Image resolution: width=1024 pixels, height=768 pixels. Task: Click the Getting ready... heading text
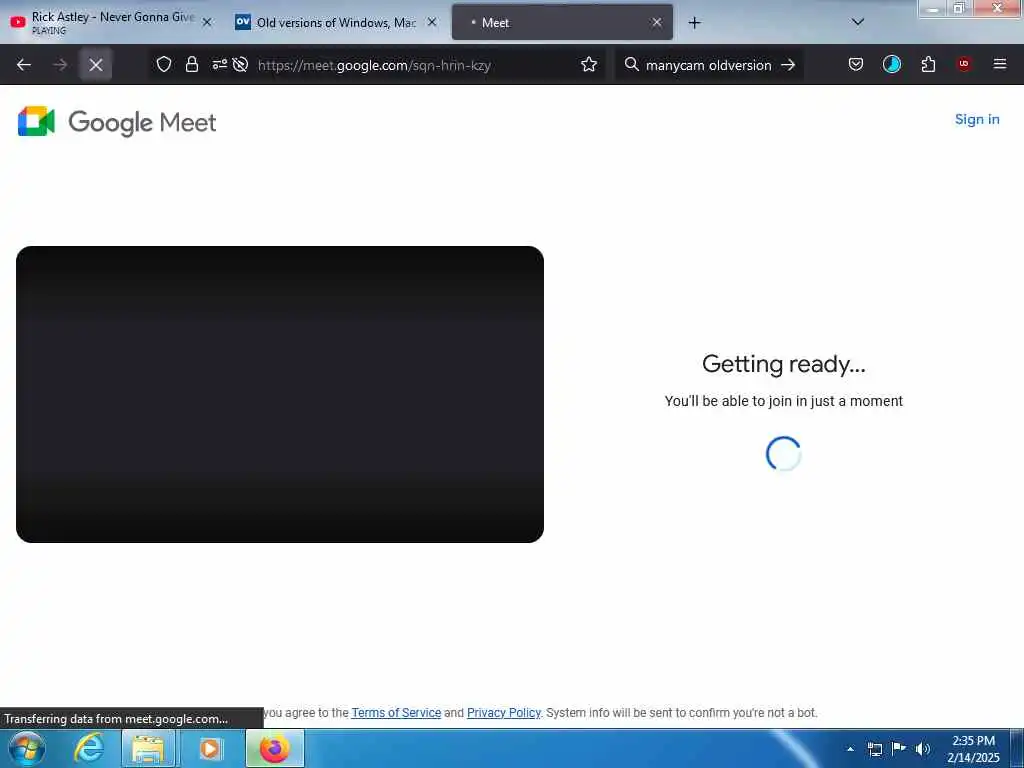pyautogui.click(x=784, y=364)
